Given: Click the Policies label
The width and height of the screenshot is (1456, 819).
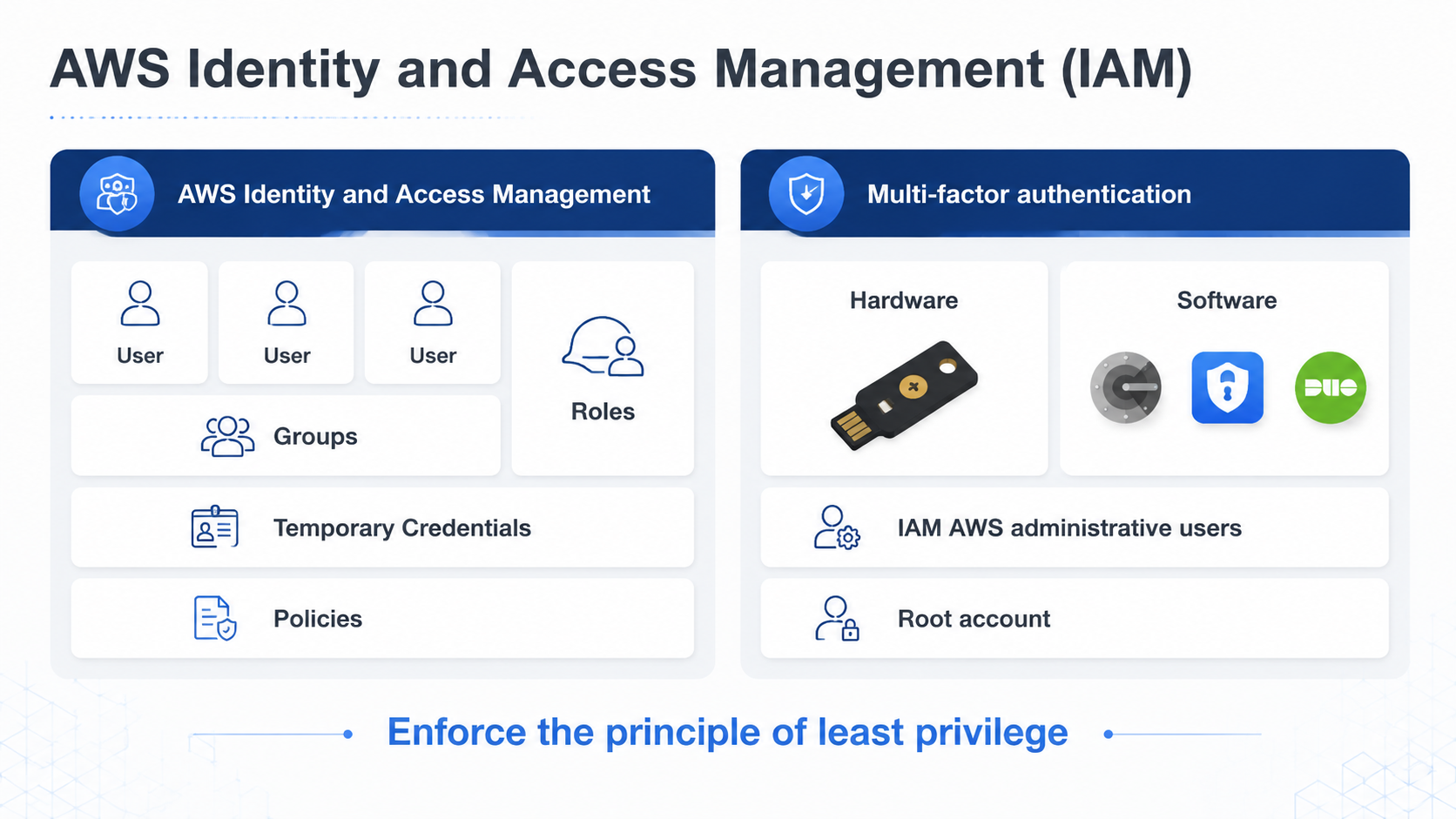Looking at the screenshot, I should [x=318, y=619].
